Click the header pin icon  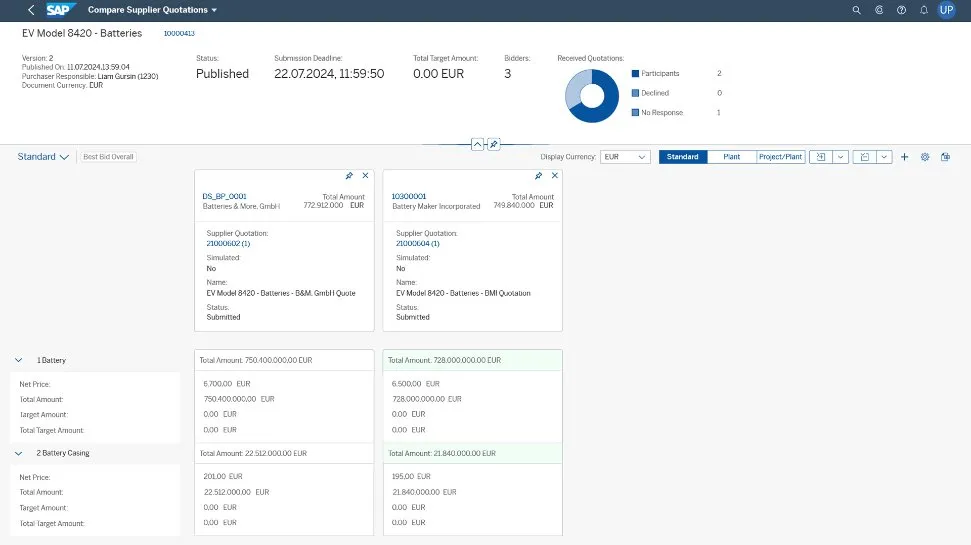[494, 144]
